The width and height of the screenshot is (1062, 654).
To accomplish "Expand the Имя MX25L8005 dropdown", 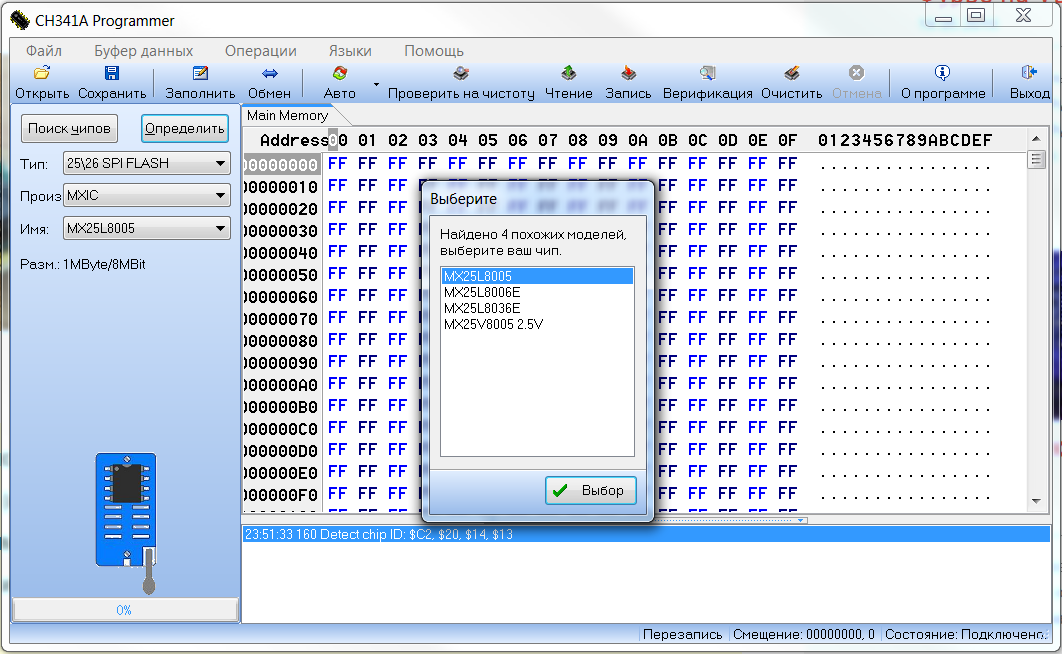I will click(x=220, y=229).
